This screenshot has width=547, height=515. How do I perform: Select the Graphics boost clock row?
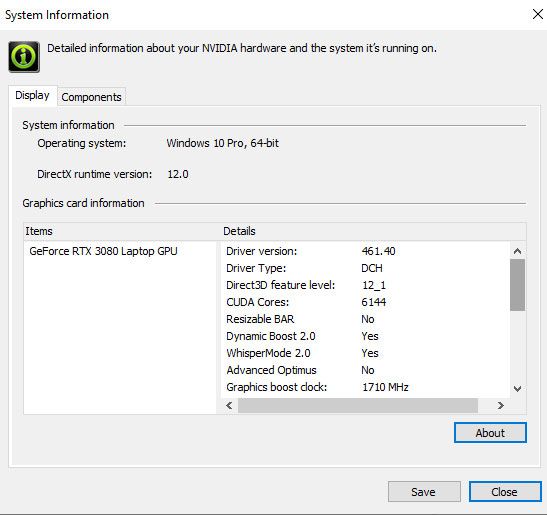point(365,387)
